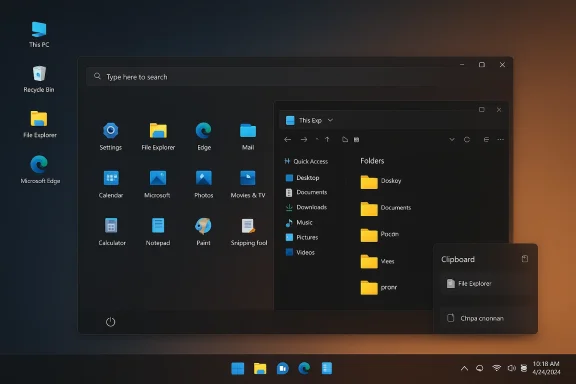This screenshot has width=576, height=384.
Task: Open Microsoft Store on the taskbar
Action: pyautogui.click(x=282, y=368)
